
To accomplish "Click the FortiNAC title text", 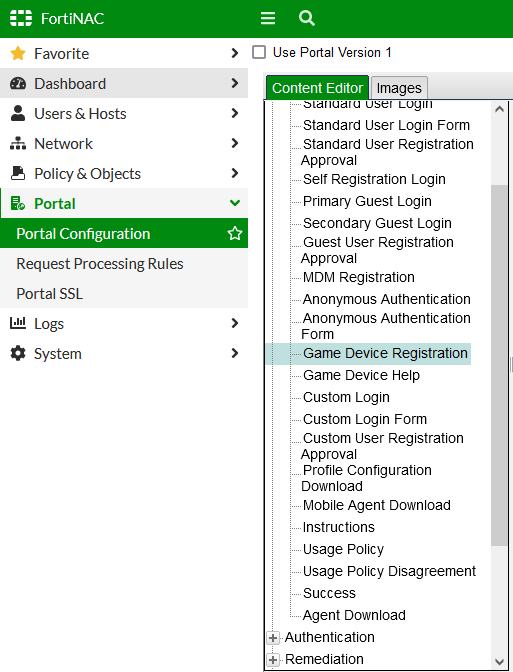I will [x=72, y=18].
